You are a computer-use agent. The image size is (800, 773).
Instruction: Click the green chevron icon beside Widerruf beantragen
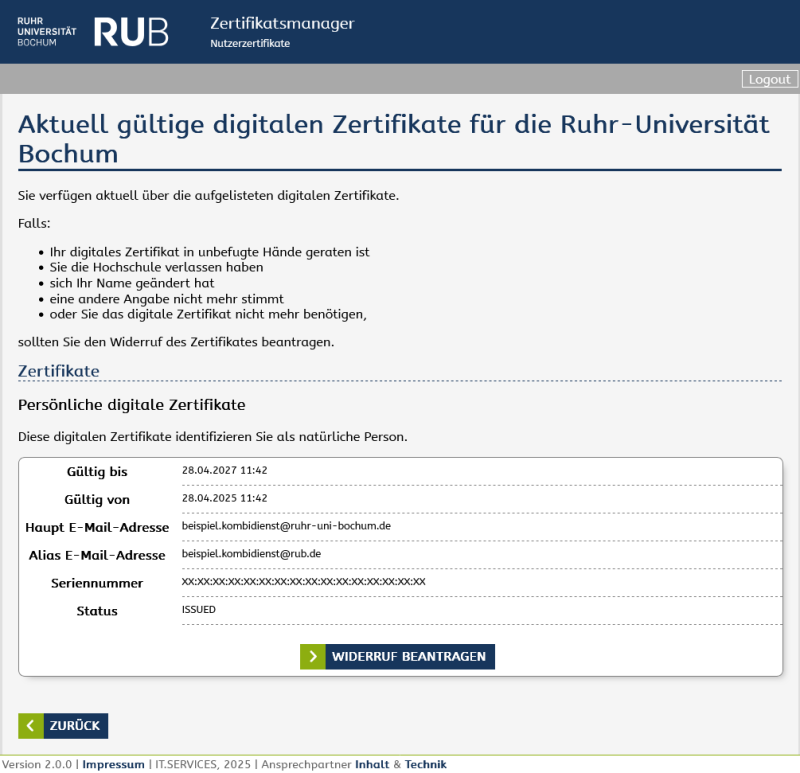pos(313,657)
